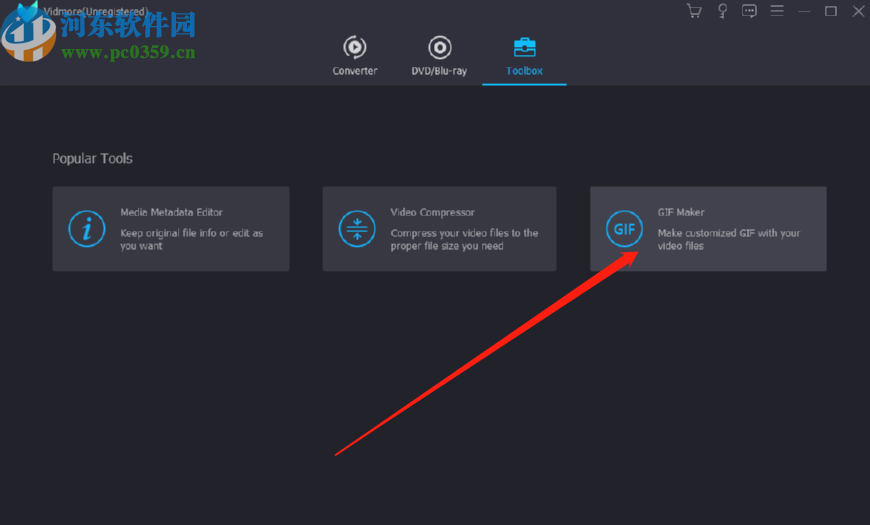The height and width of the screenshot is (525, 870).
Task: Open the feedback chat bubble icon
Action: coord(749,11)
